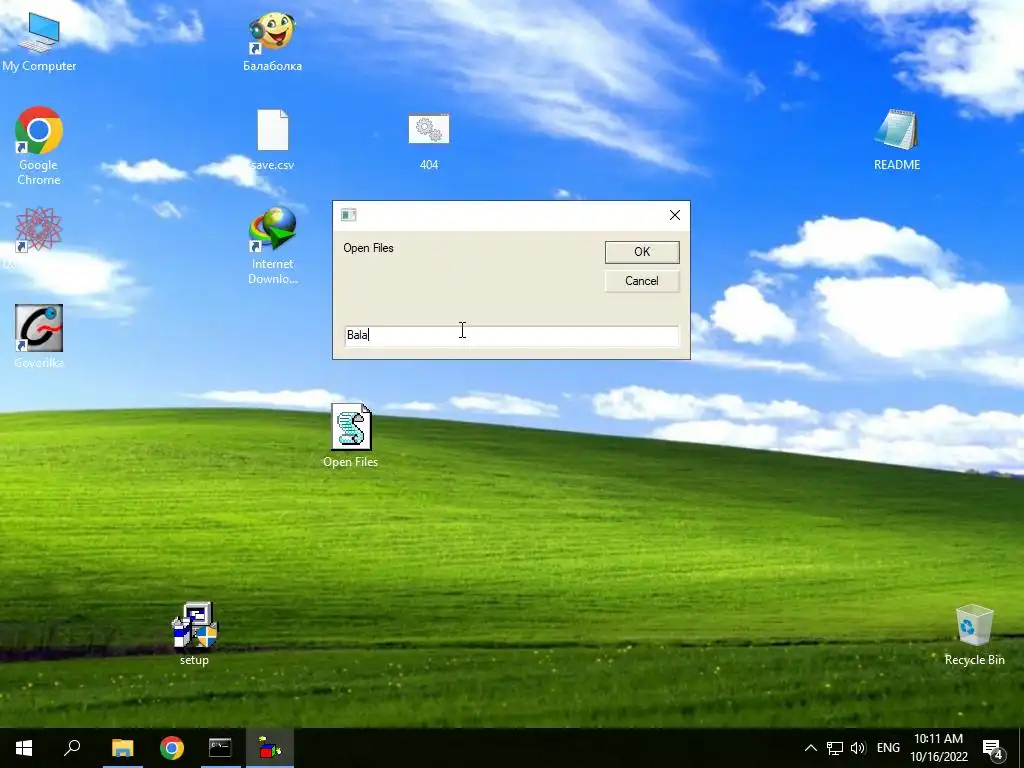
Task: Click the dialog's title bar system icon
Action: [x=349, y=215]
